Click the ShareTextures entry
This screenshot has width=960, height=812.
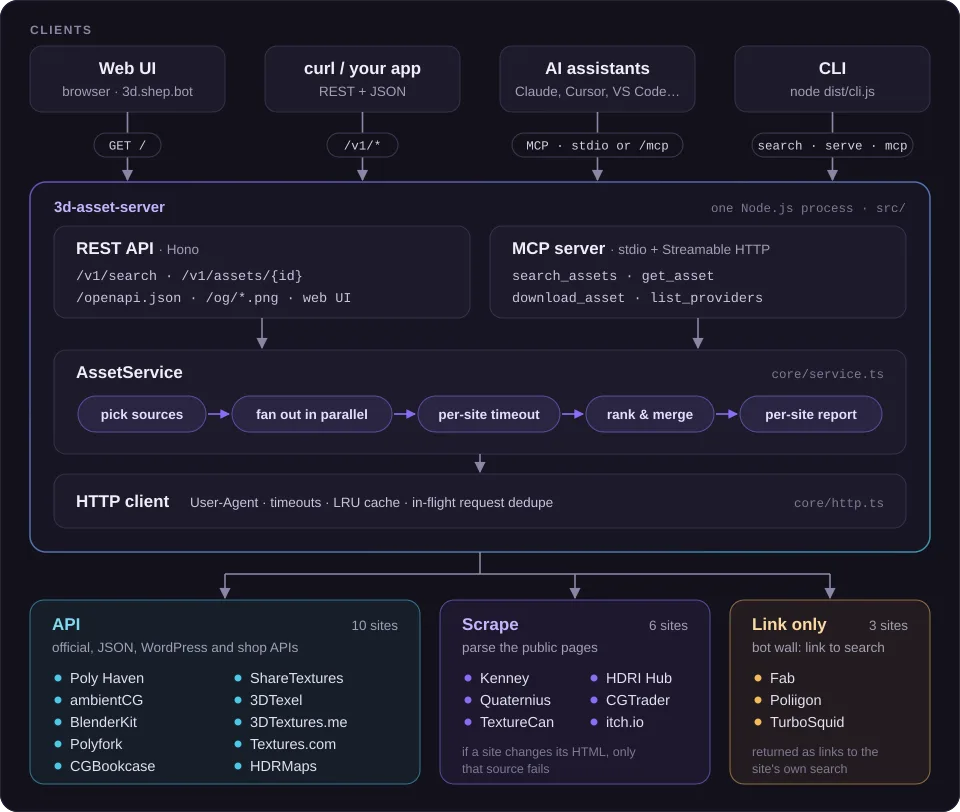tap(296, 678)
